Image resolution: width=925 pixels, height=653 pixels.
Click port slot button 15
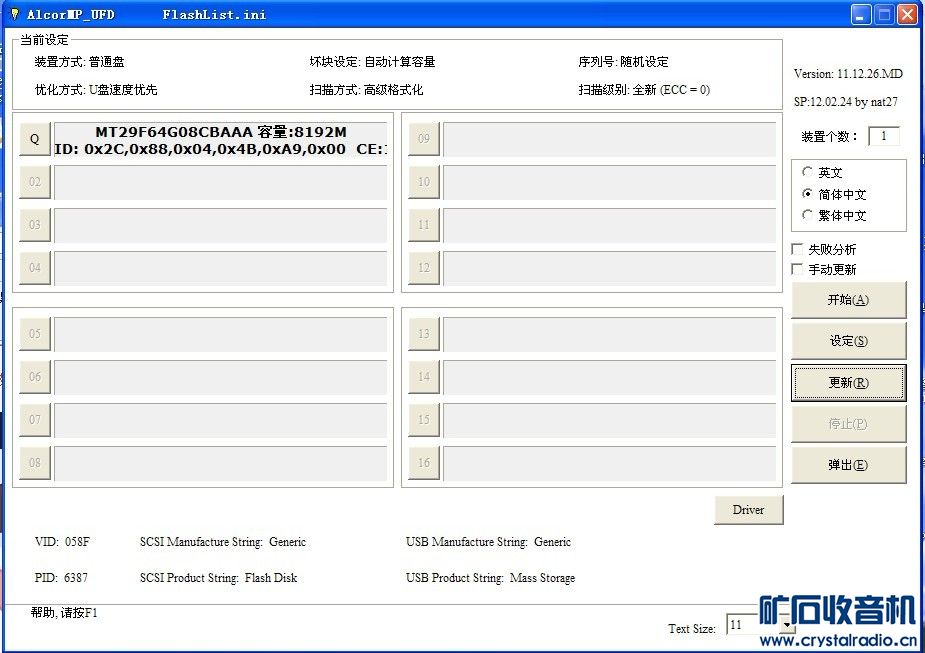pyautogui.click(x=424, y=421)
